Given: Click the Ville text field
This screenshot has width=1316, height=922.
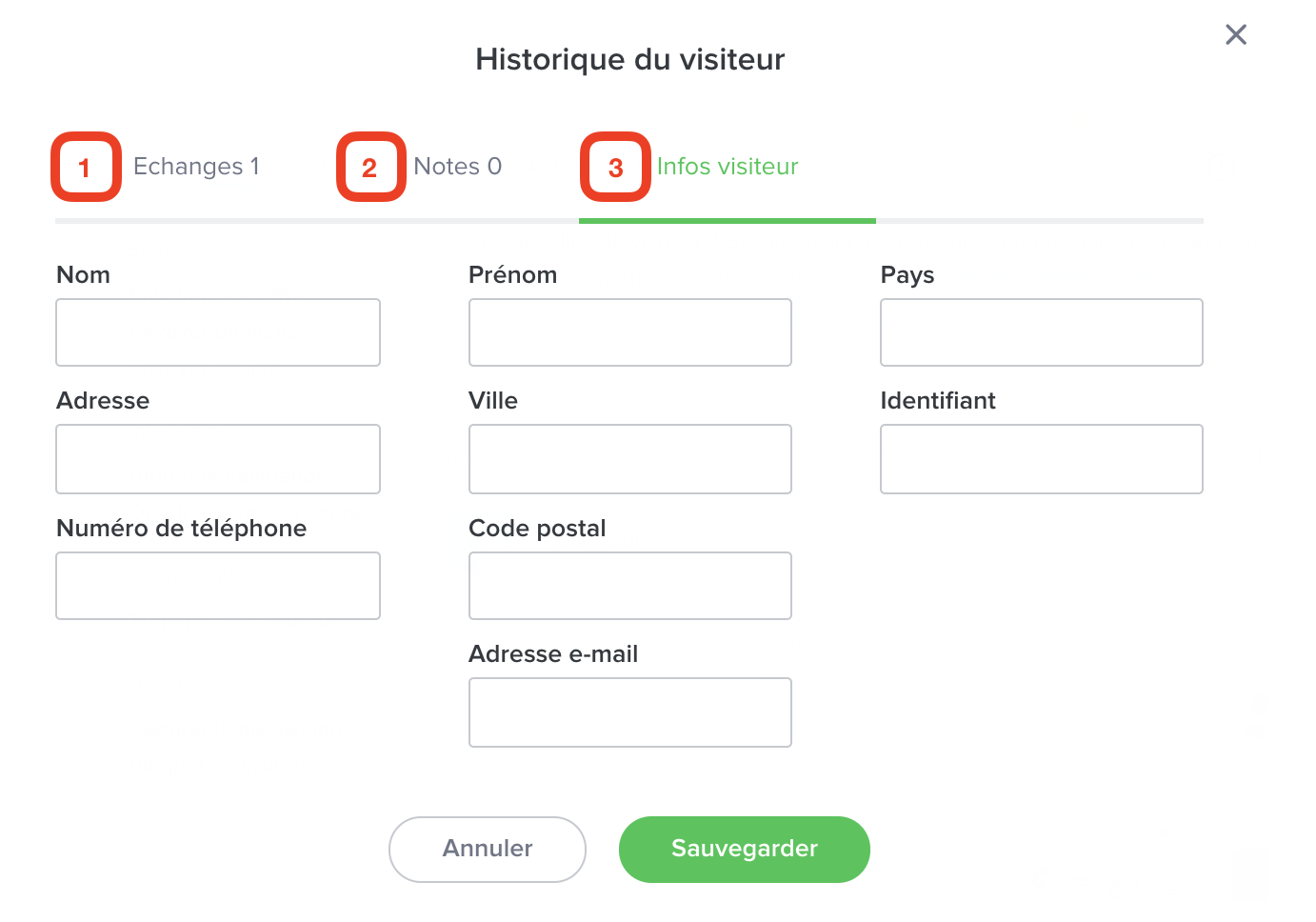Looking at the screenshot, I should point(630,459).
